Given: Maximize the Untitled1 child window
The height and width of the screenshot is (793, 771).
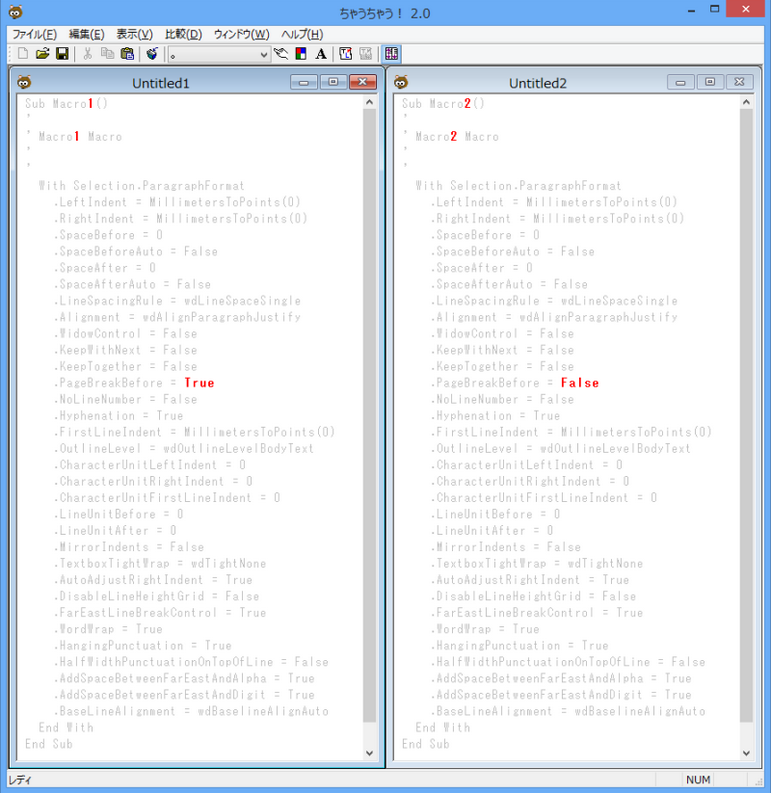Looking at the screenshot, I should tap(333, 82).
